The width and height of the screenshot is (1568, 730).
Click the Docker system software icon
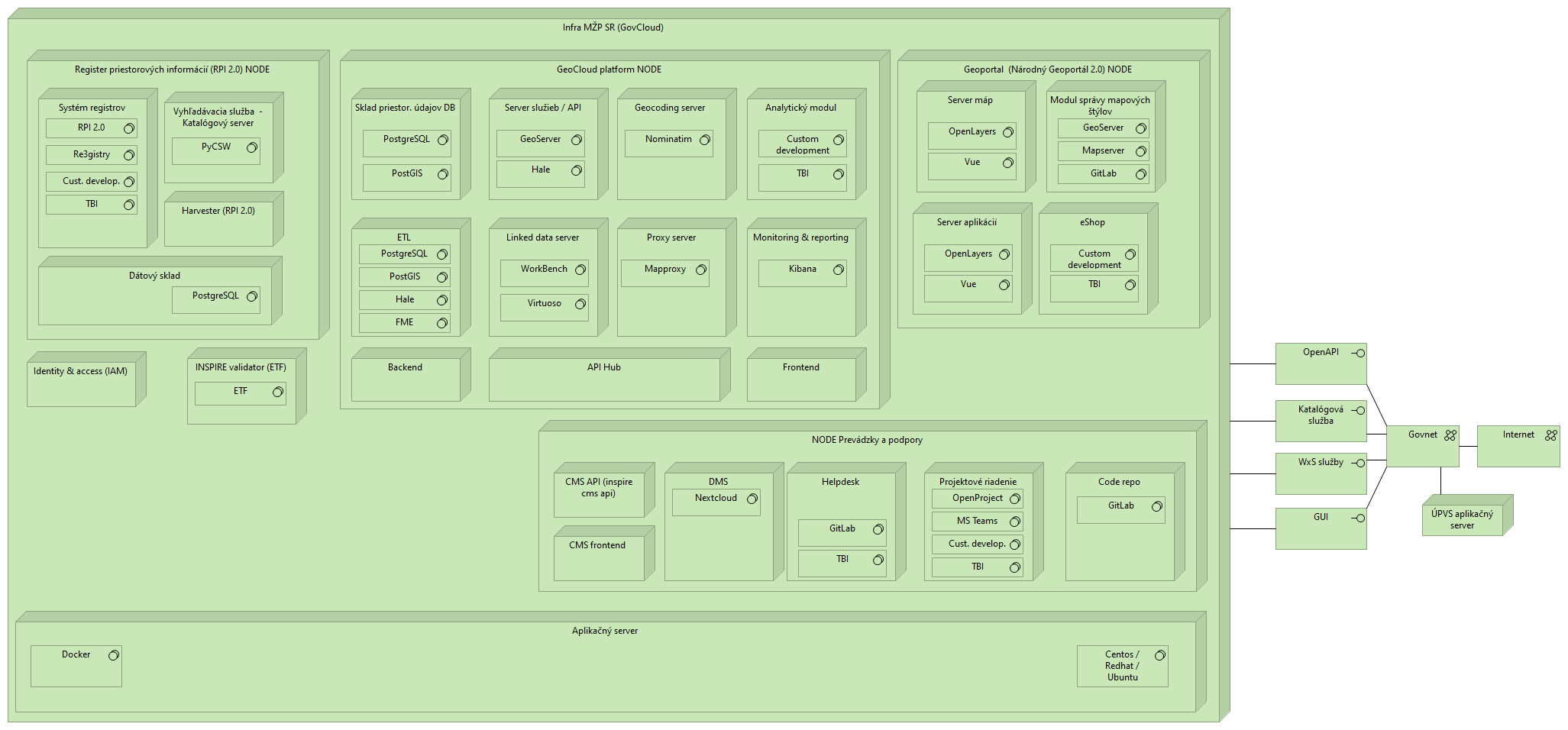pos(114,655)
